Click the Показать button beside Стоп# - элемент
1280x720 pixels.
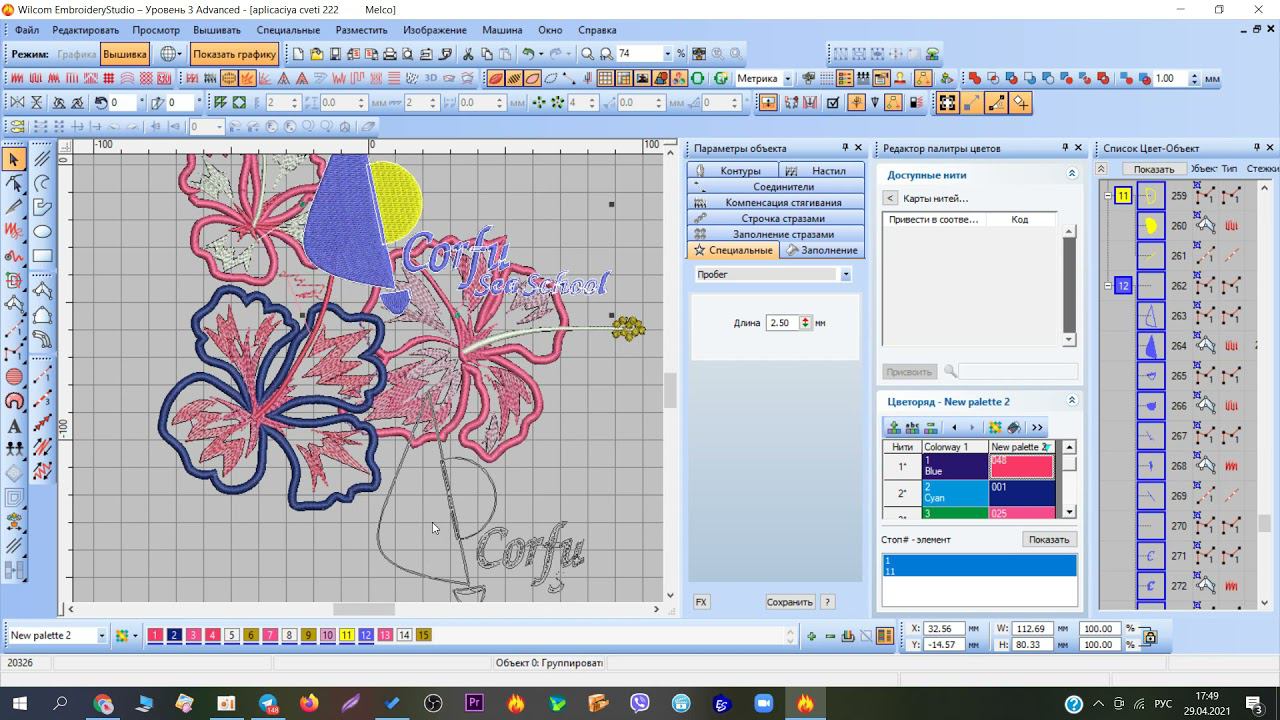coord(1049,539)
